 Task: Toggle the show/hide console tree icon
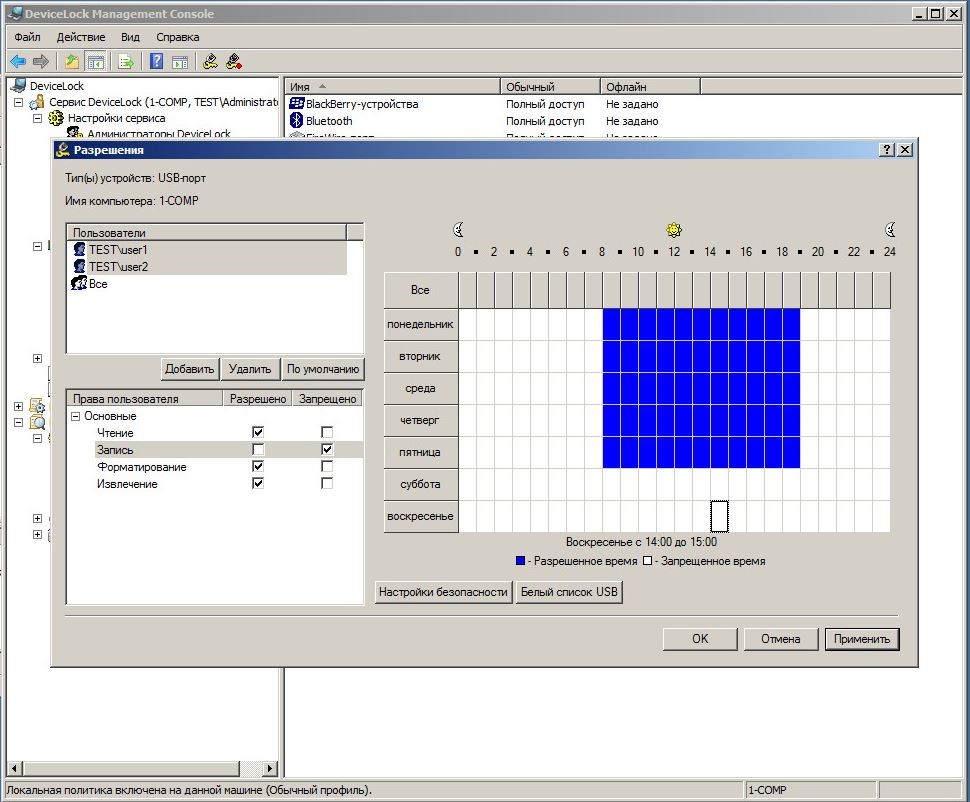click(x=95, y=62)
